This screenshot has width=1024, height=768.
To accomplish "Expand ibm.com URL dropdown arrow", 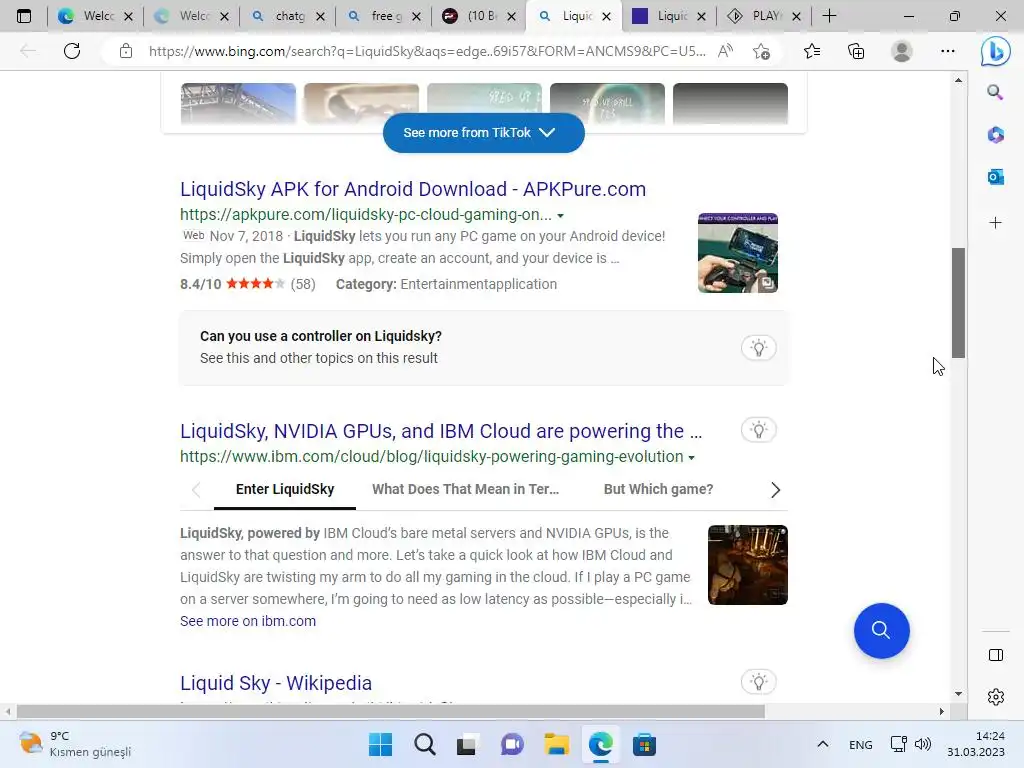I will click(692, 458).
